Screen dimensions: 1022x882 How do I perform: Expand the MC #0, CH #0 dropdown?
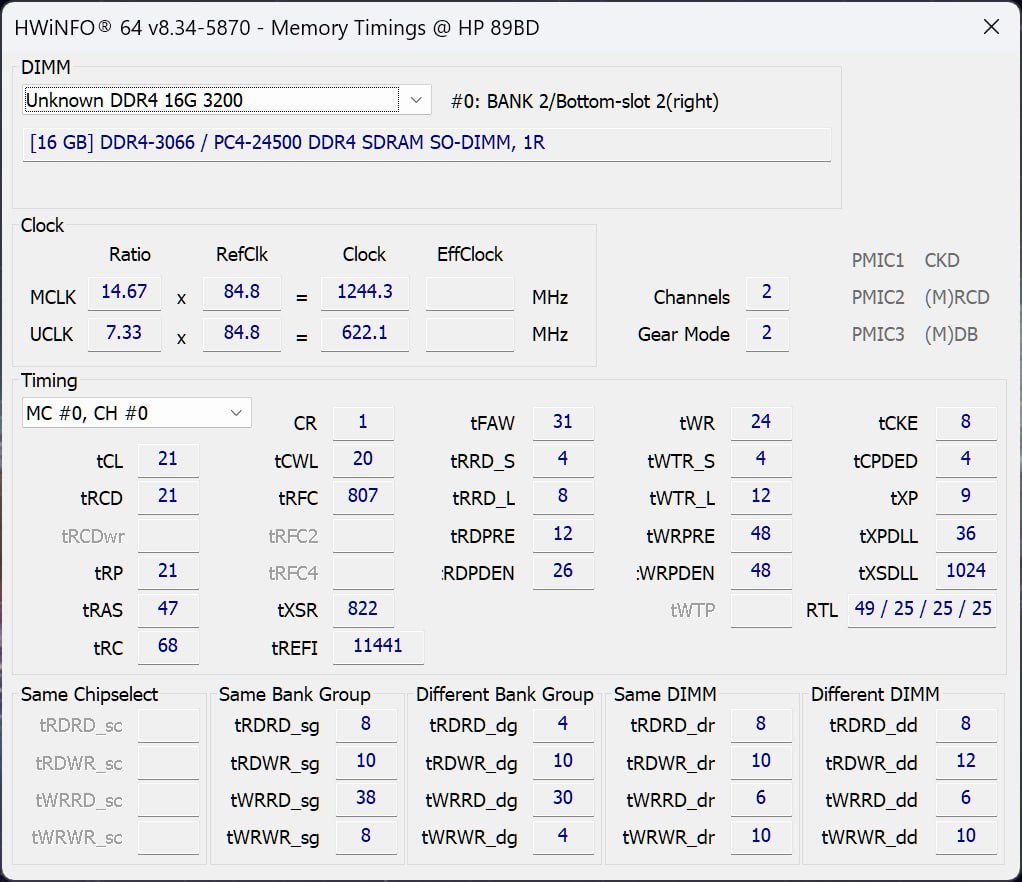pos(236,413)
